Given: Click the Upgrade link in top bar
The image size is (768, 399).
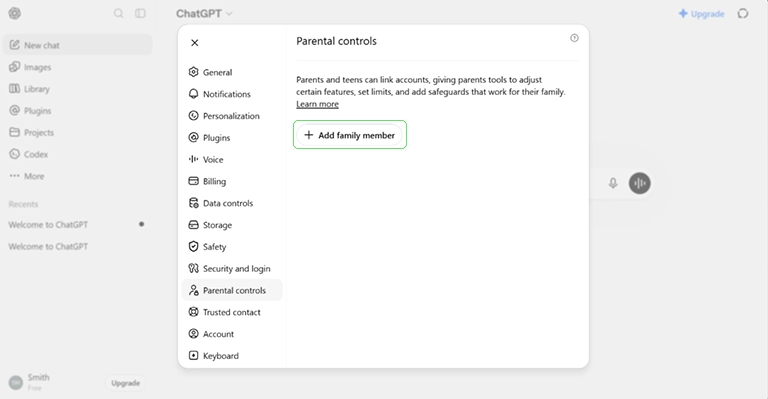Looking at the screenshot, I should 701,14.
